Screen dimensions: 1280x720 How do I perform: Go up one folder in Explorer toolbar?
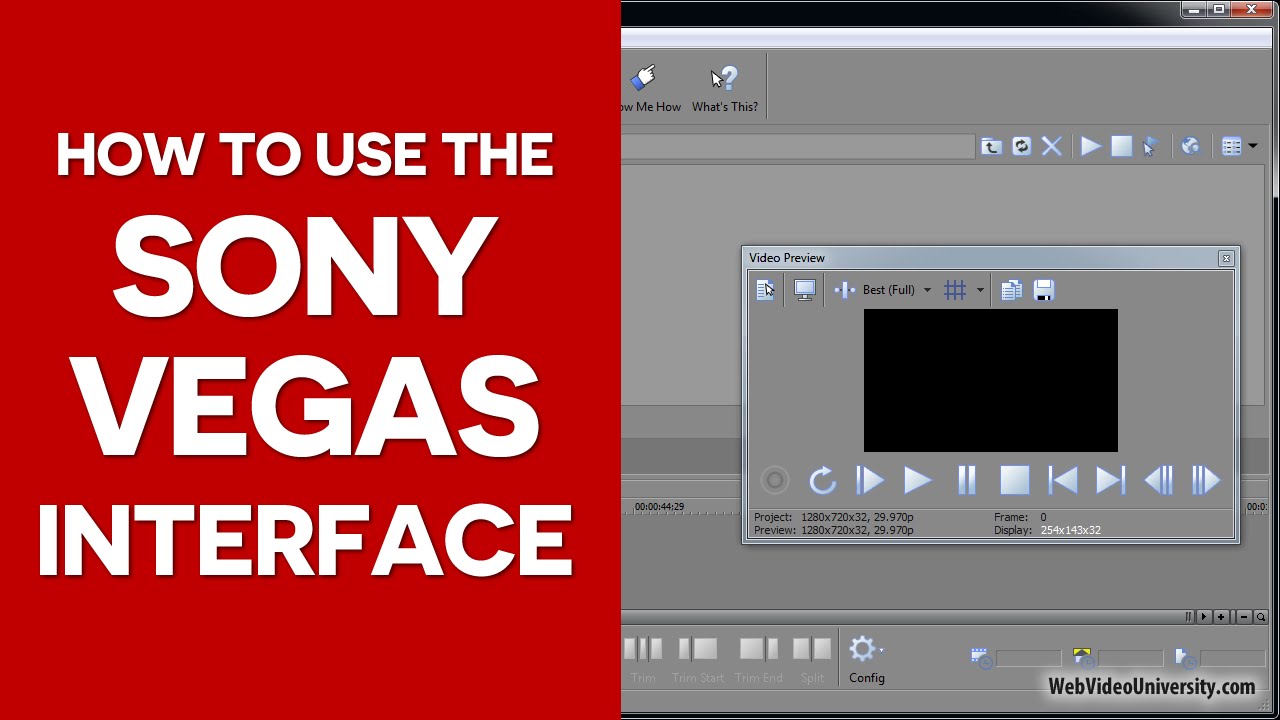click(991, 147)
